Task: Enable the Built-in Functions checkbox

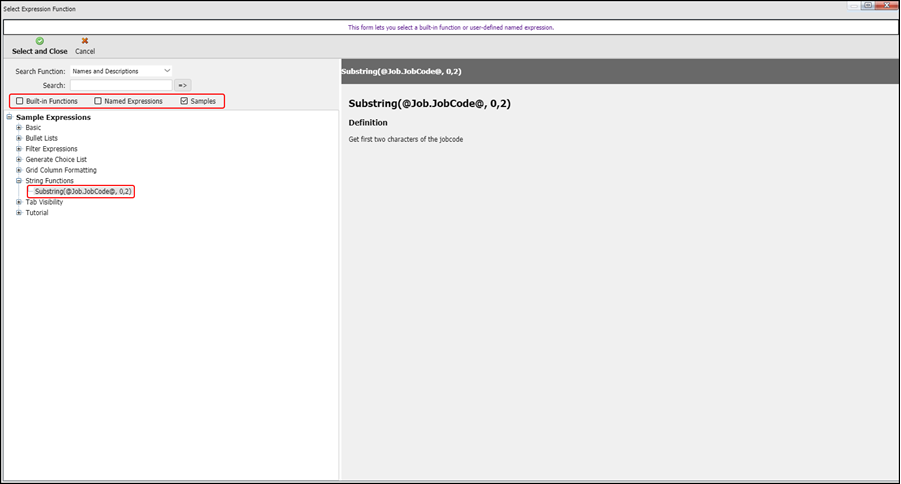Action: [x=20, y=101]
